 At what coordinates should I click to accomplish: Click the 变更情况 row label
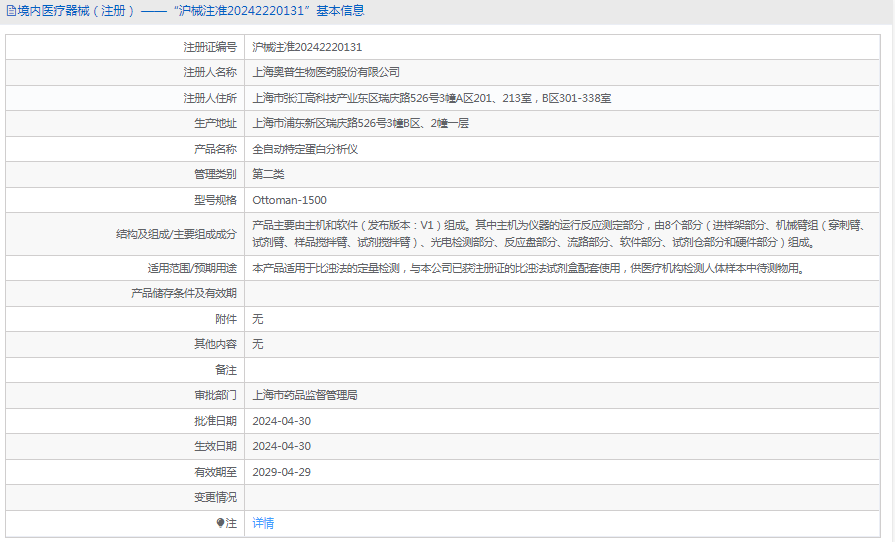point(215,497)
